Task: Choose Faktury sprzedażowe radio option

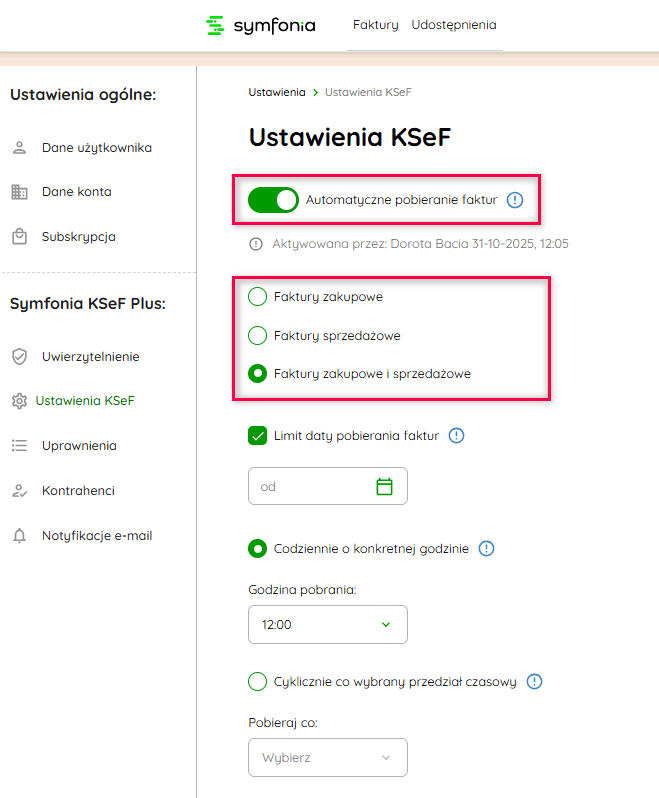Action: click(258, 335)
